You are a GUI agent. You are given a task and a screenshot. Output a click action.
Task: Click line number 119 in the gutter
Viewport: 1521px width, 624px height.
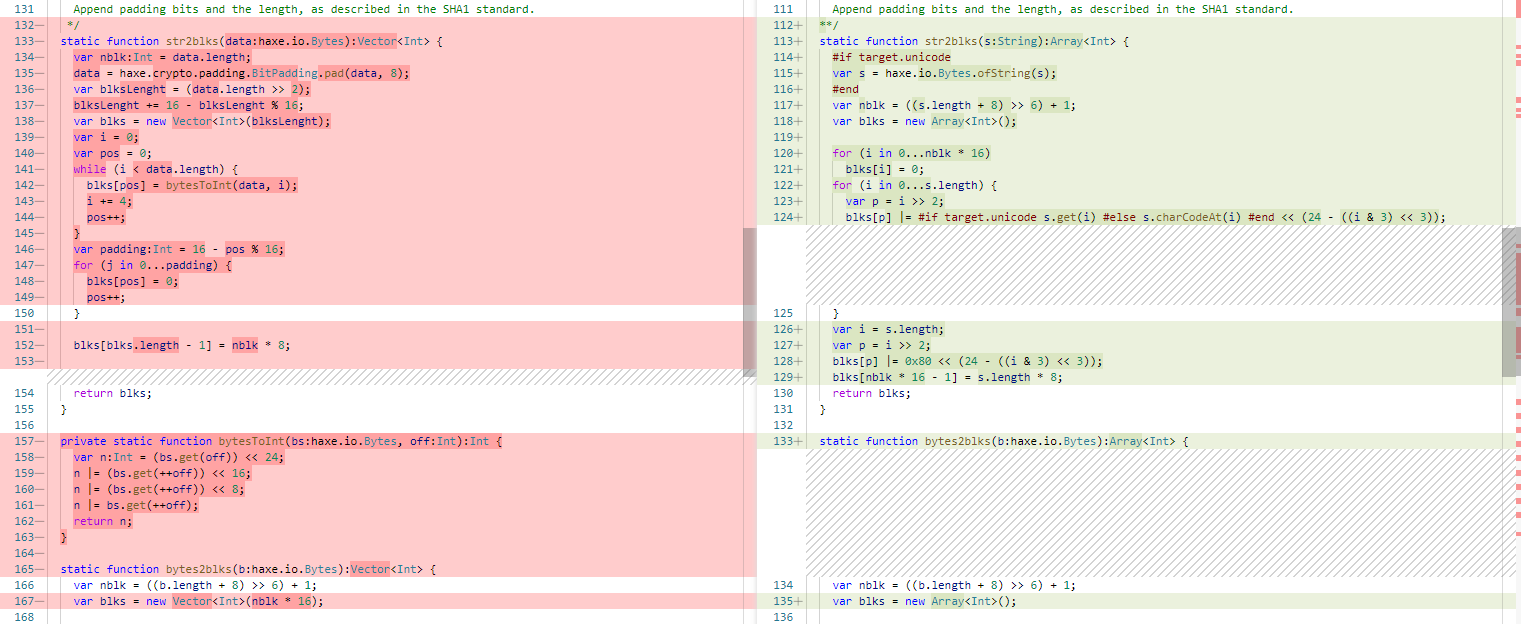click(x=783, y=137)
